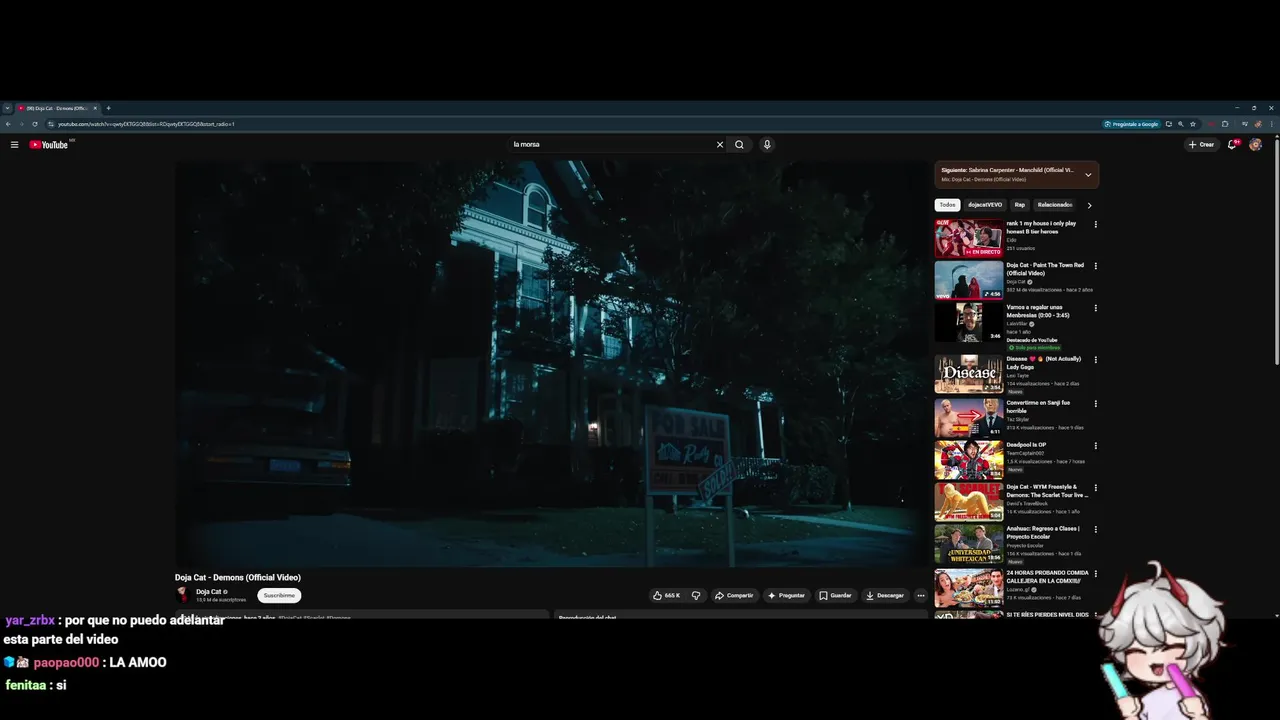Image resolution: width=1280 pixels, height=720 pixels.
Task: Open the notifications bell
Action: [1233, 144]
